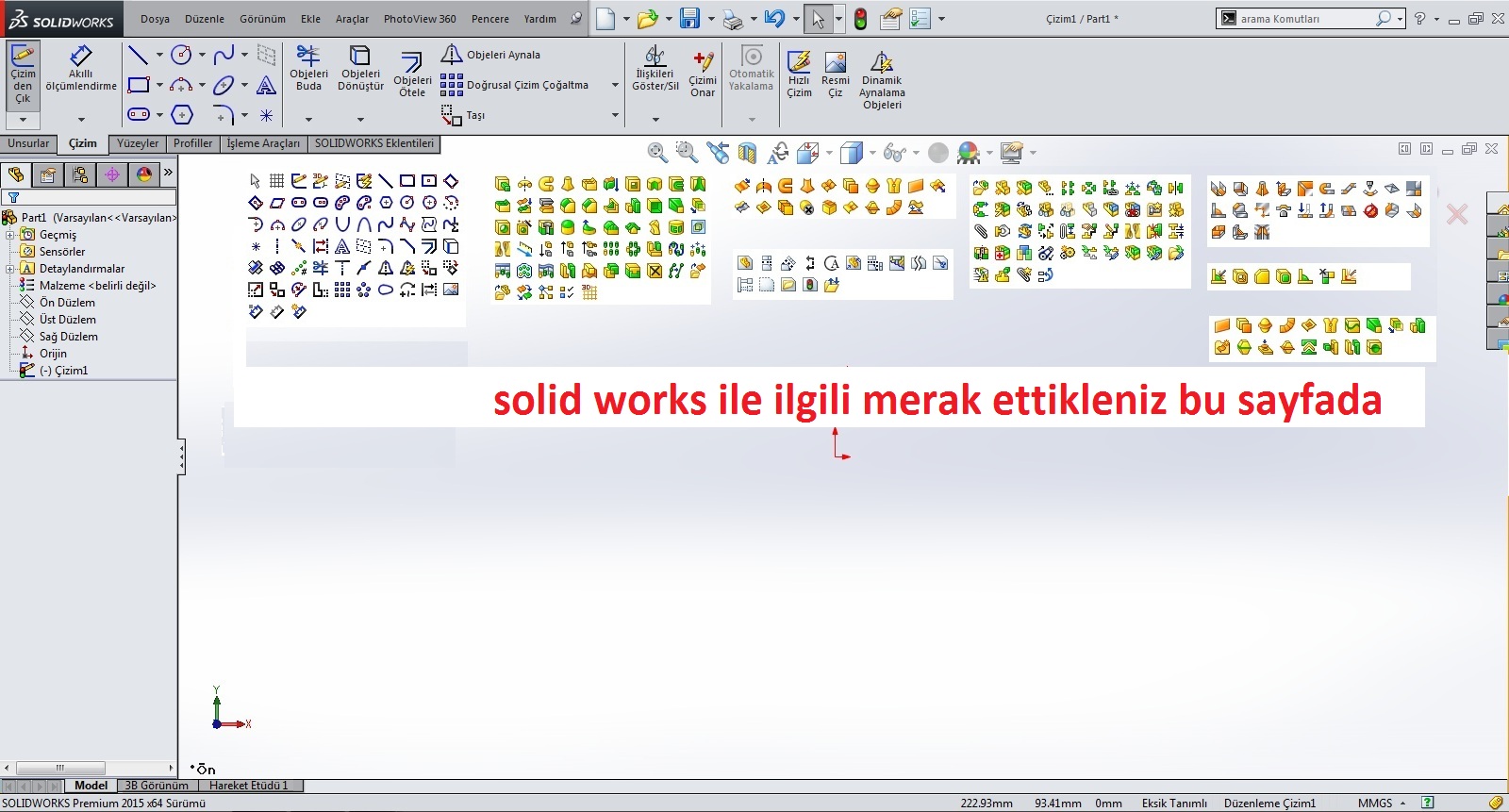Select the Ellipse tool in the ribbon
This screenshot has height=812, width=1509.
(224, 85)
